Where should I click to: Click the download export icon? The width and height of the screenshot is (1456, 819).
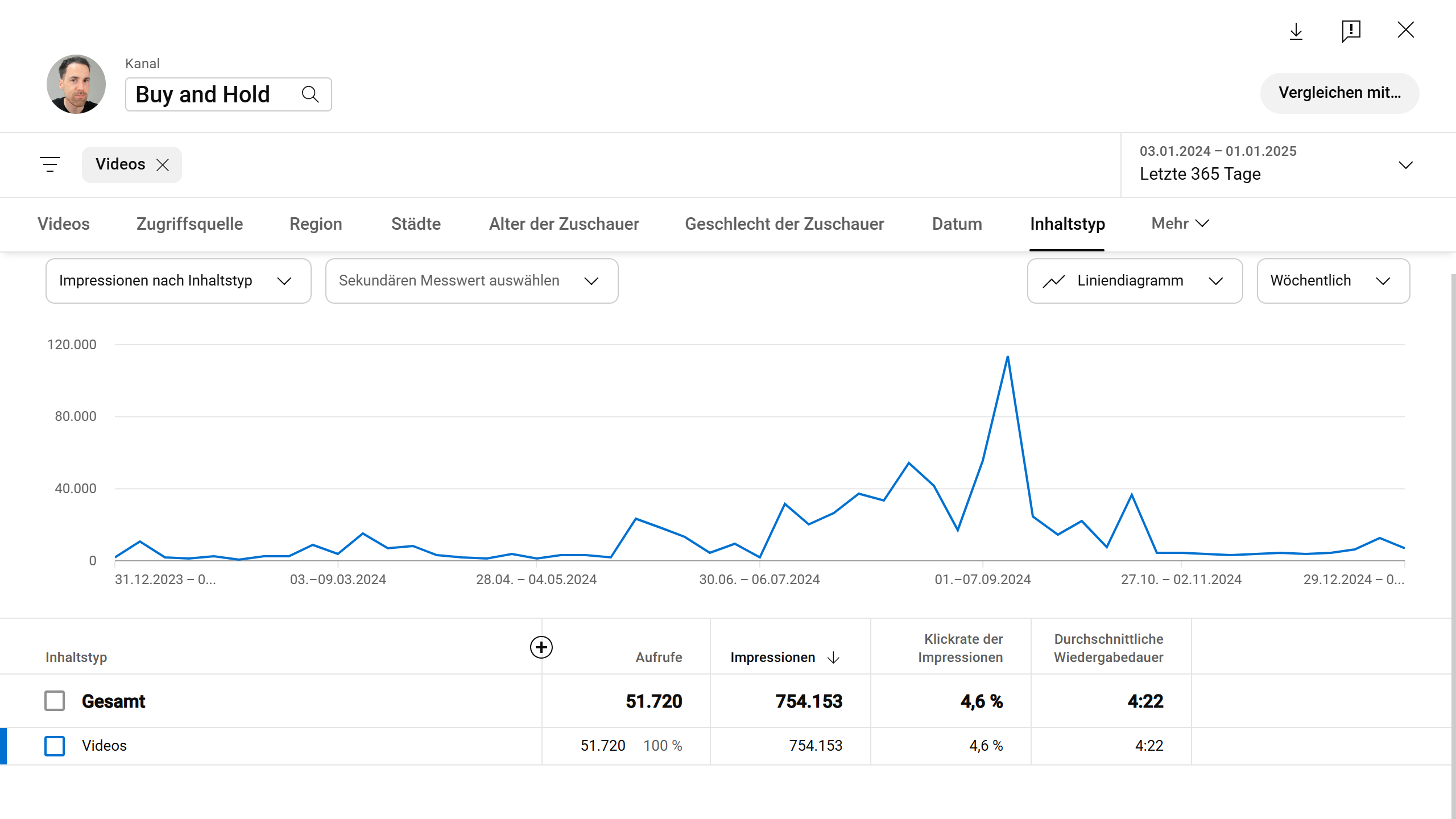pyautogui.click(x=1296, y=31)
